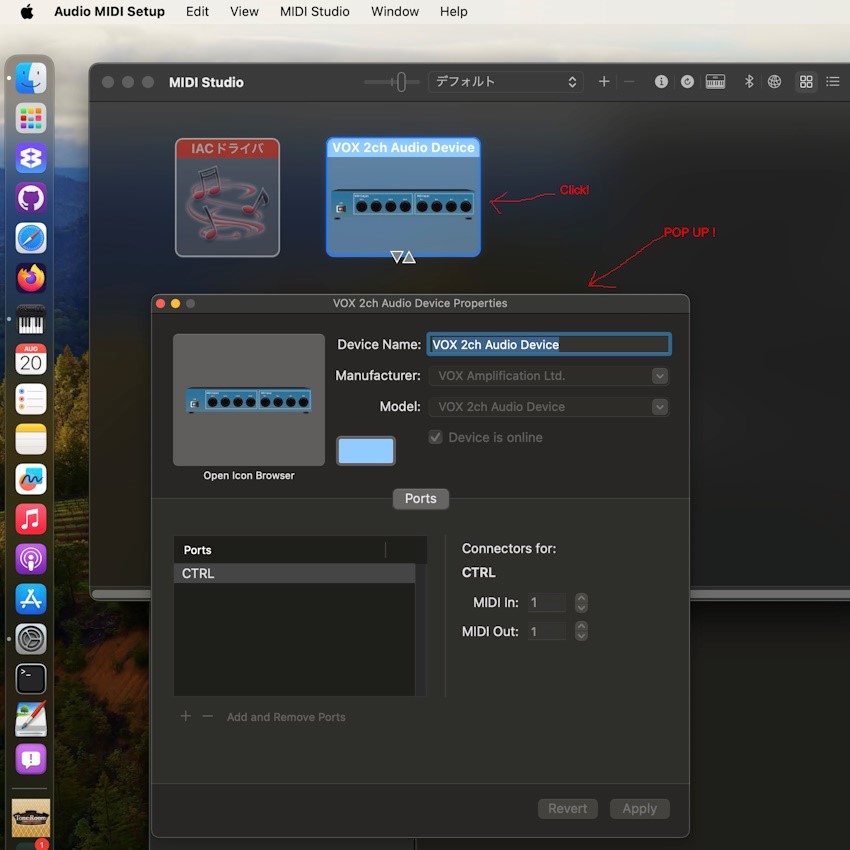The image size is (850, 850).
Task: Open the View menu
Action: click(244, 11)
